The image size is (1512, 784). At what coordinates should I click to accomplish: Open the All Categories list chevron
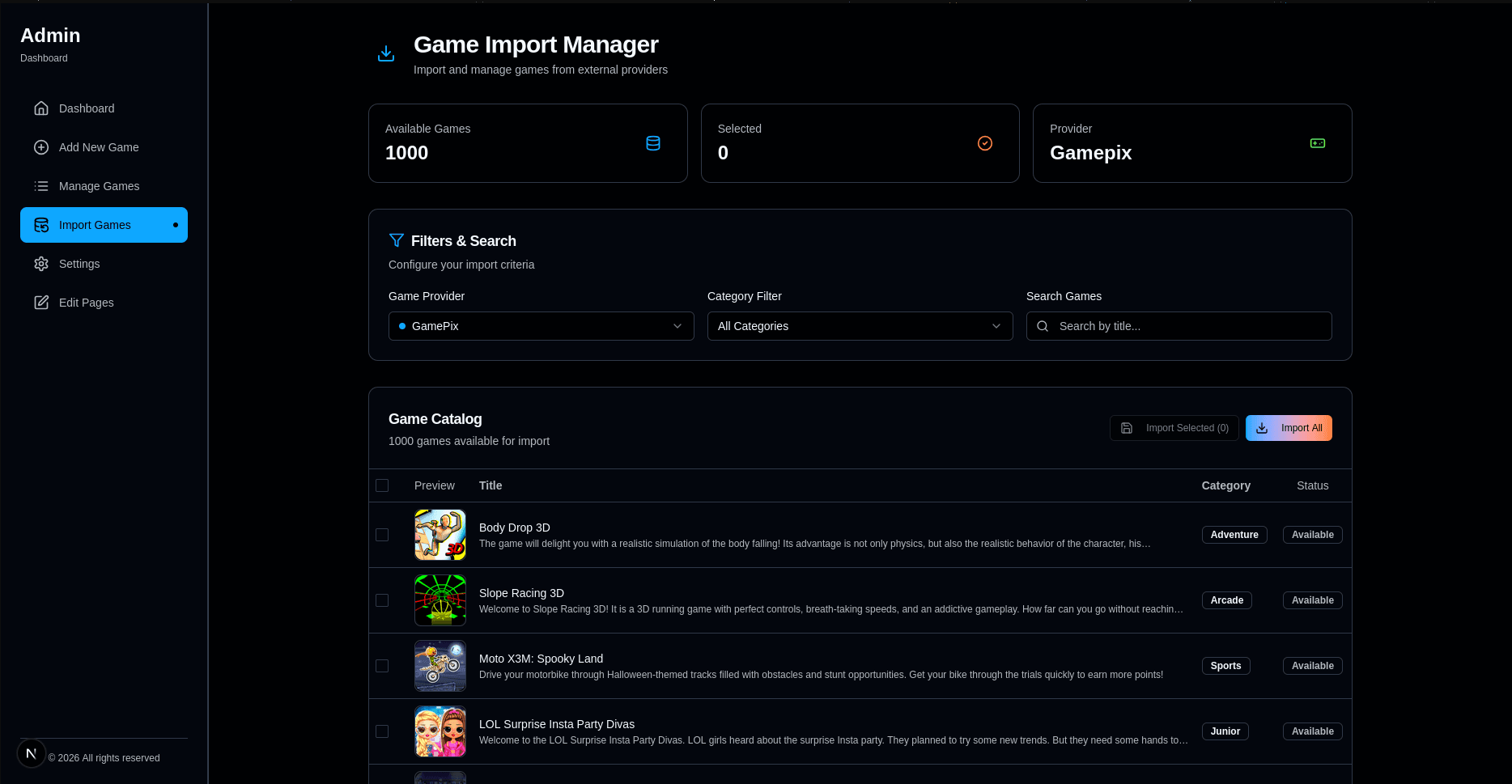click(996, 326)
